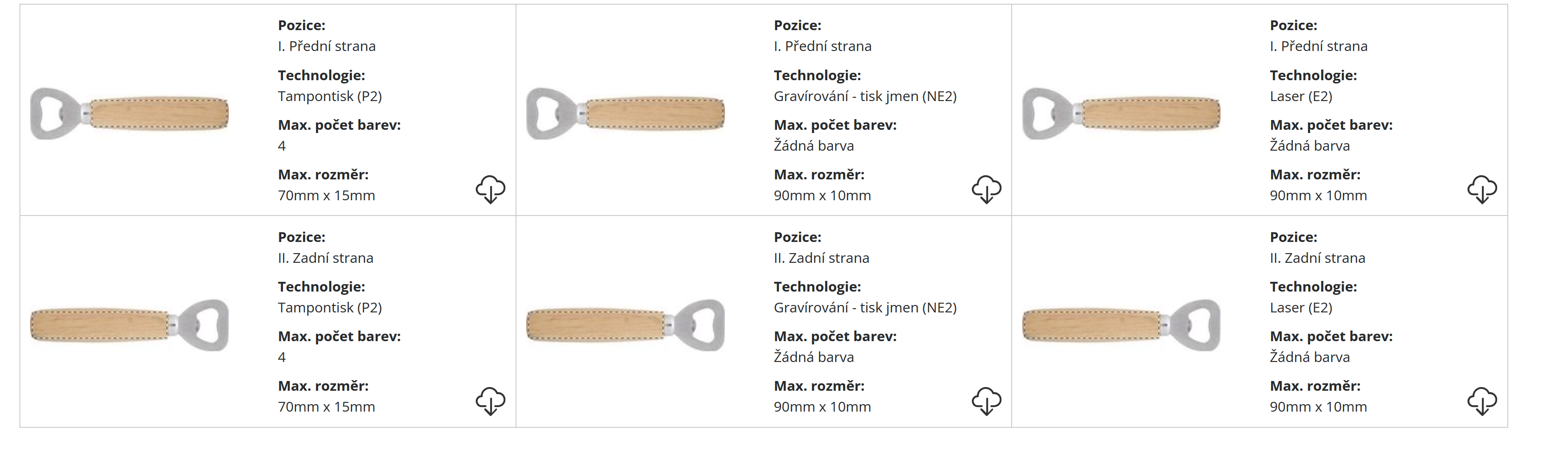Click Tampontisk (P2) text for Přední strana
Image resolution: width=1568 pixels, height=451 pixels.
tap(329, 96)
